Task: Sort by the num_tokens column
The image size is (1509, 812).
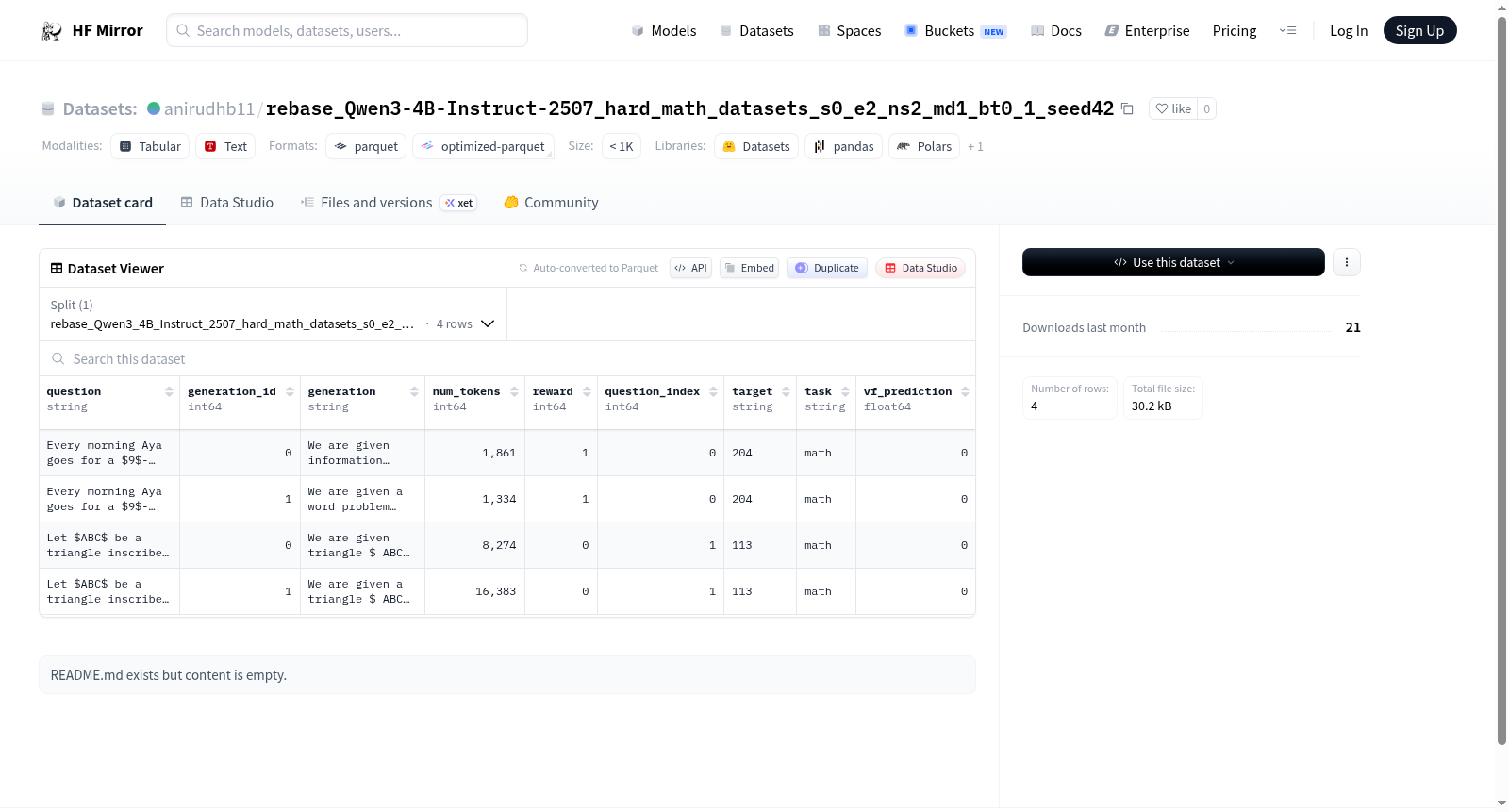Action: [514, 391]
